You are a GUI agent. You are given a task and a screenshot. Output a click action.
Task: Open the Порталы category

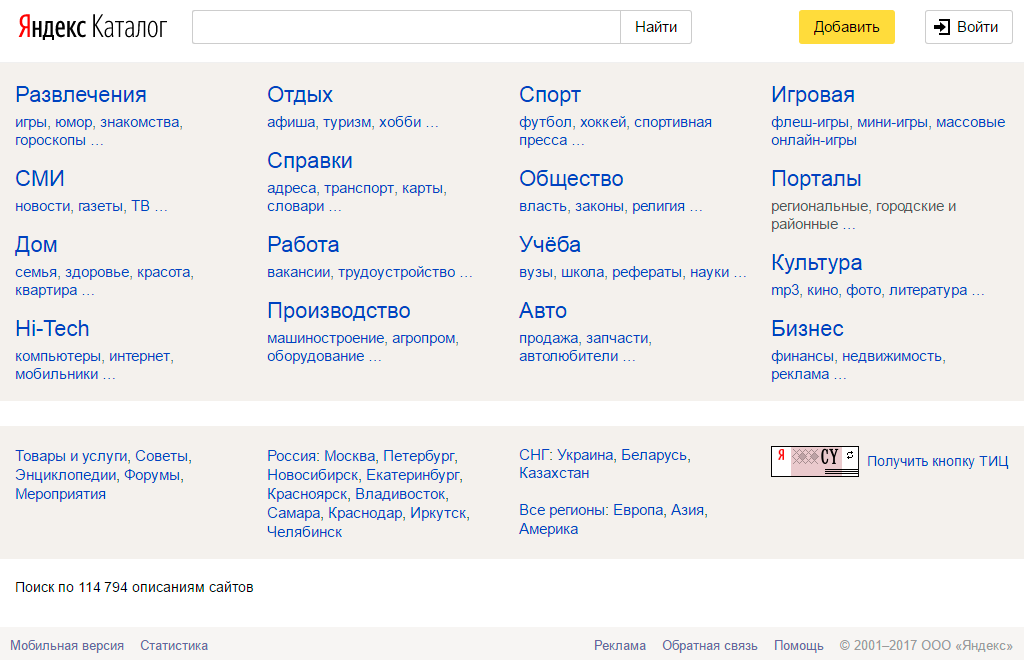pos(816,178)
